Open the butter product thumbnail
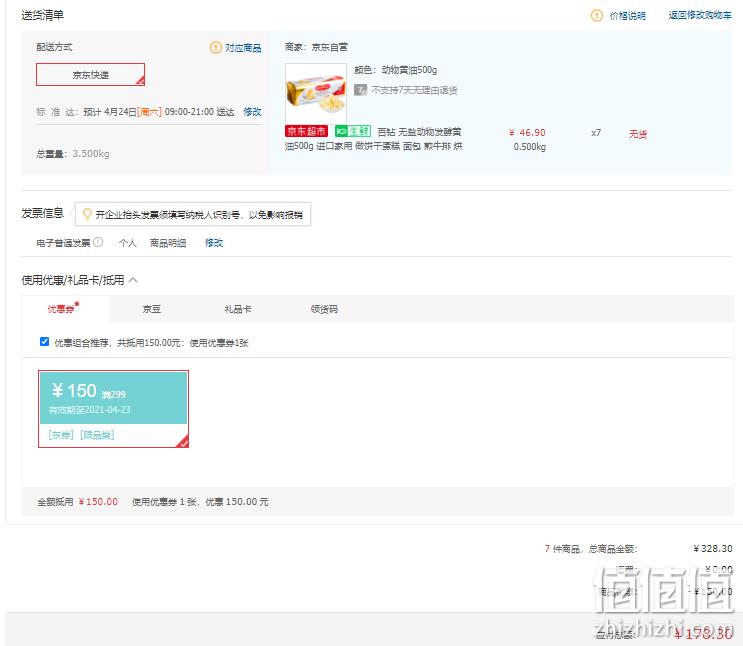 (x=316, y=93)
